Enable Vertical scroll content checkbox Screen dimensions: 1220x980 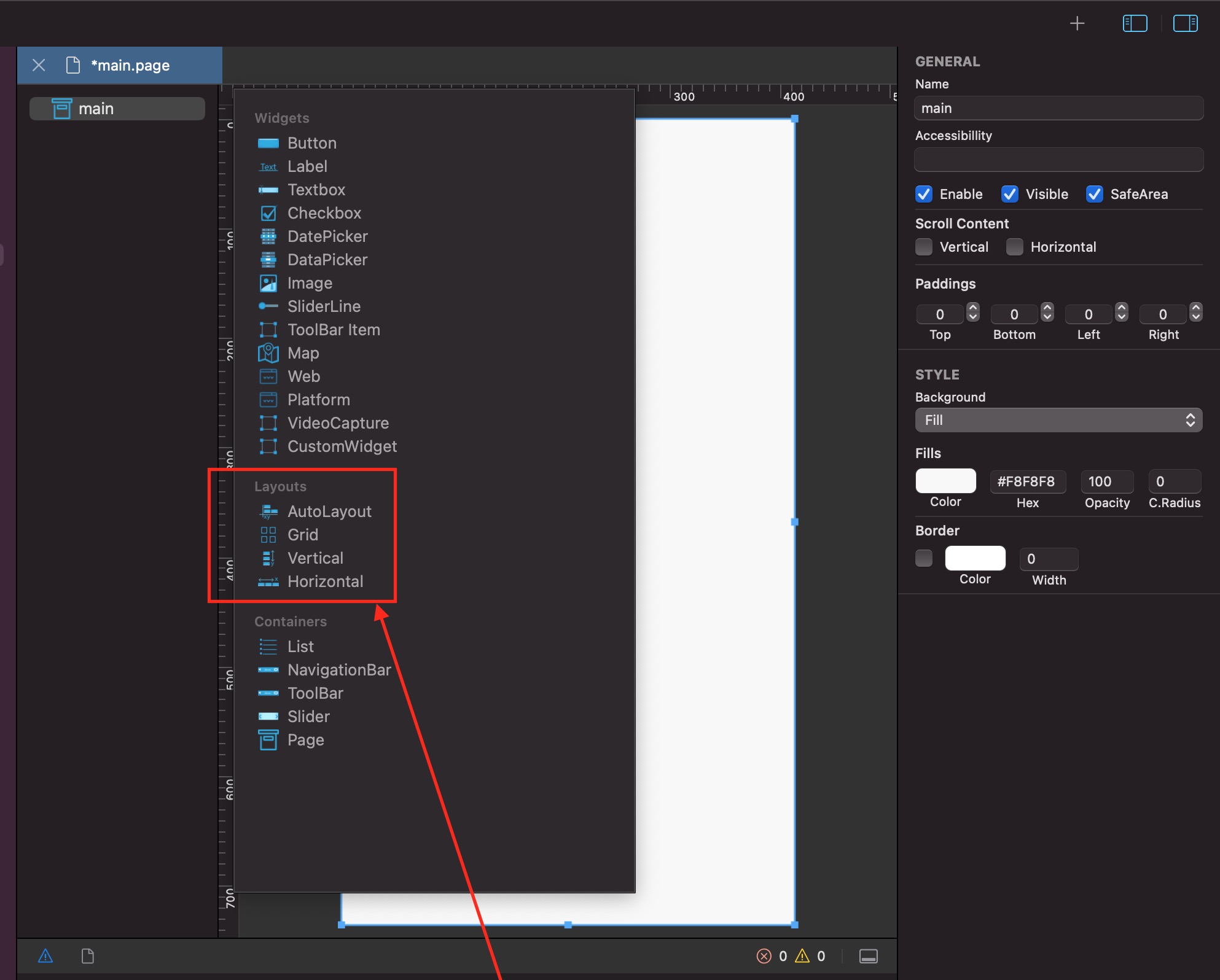(924, 247)
